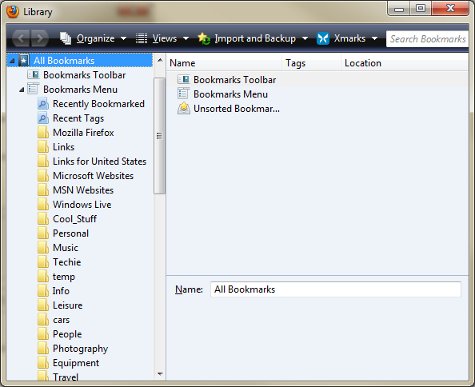Open the Import and Backup menu
The width and height of the screenshot is (475, 387).
pos(253,39)
